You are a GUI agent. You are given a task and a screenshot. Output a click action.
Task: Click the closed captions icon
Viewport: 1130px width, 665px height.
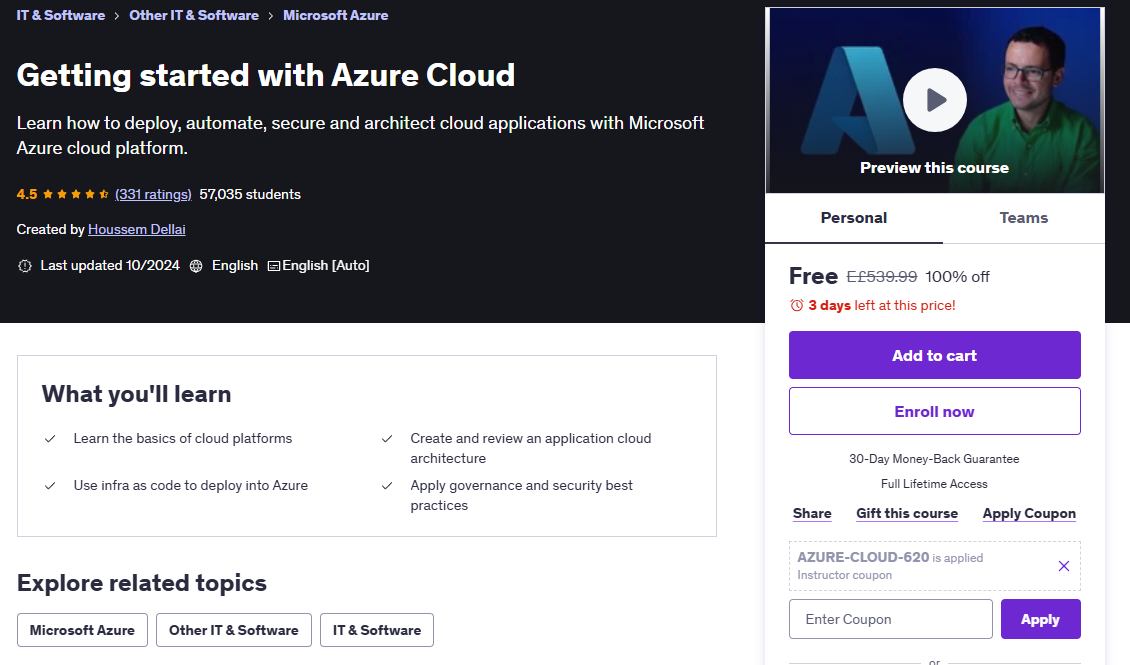(x=274, y=266)
